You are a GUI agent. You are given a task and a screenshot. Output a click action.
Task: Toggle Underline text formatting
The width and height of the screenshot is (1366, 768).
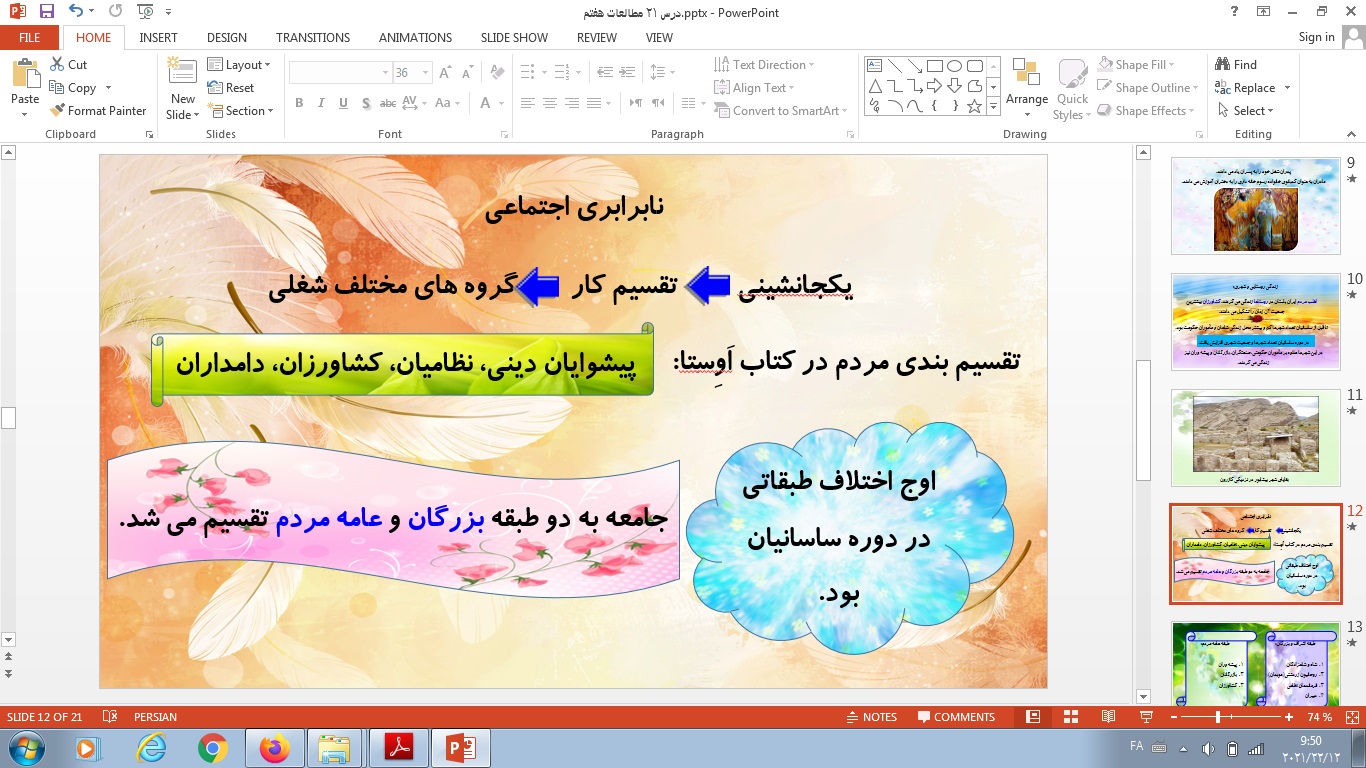click(343, 104)
